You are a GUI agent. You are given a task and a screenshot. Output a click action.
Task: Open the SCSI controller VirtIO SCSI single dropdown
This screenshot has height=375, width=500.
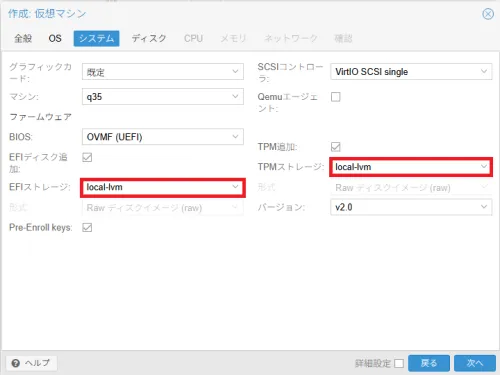pyautogui.click(x=411, y=72)
